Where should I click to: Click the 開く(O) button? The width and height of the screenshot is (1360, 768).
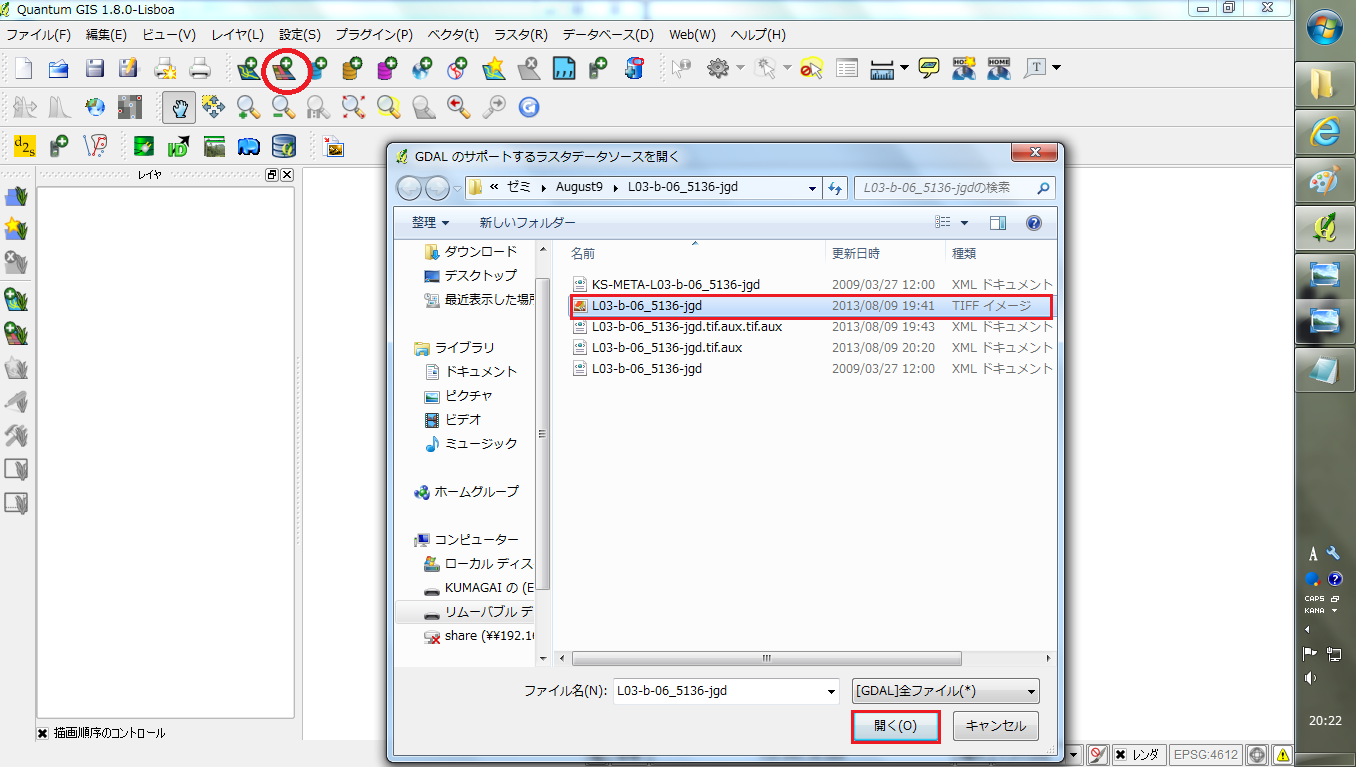tap(895, 726)
